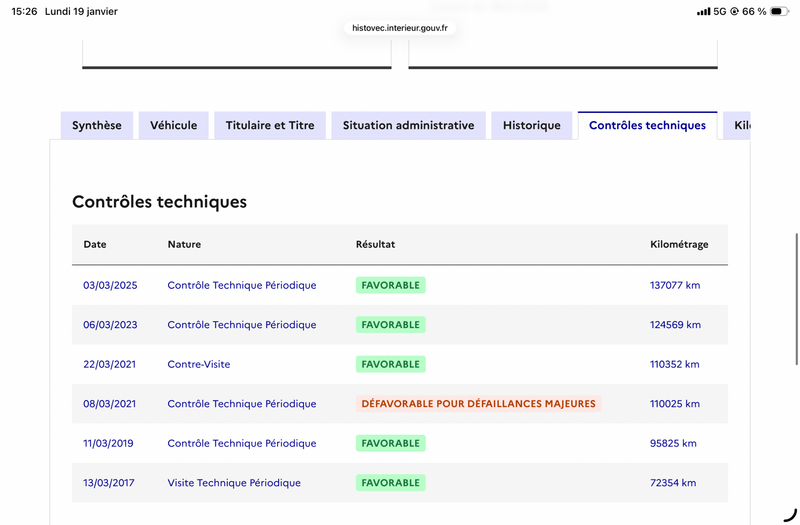This screenshot has height=525, width=800.
Task: Click the loading spinner in bottom-right corner
Action: [790, 514]
